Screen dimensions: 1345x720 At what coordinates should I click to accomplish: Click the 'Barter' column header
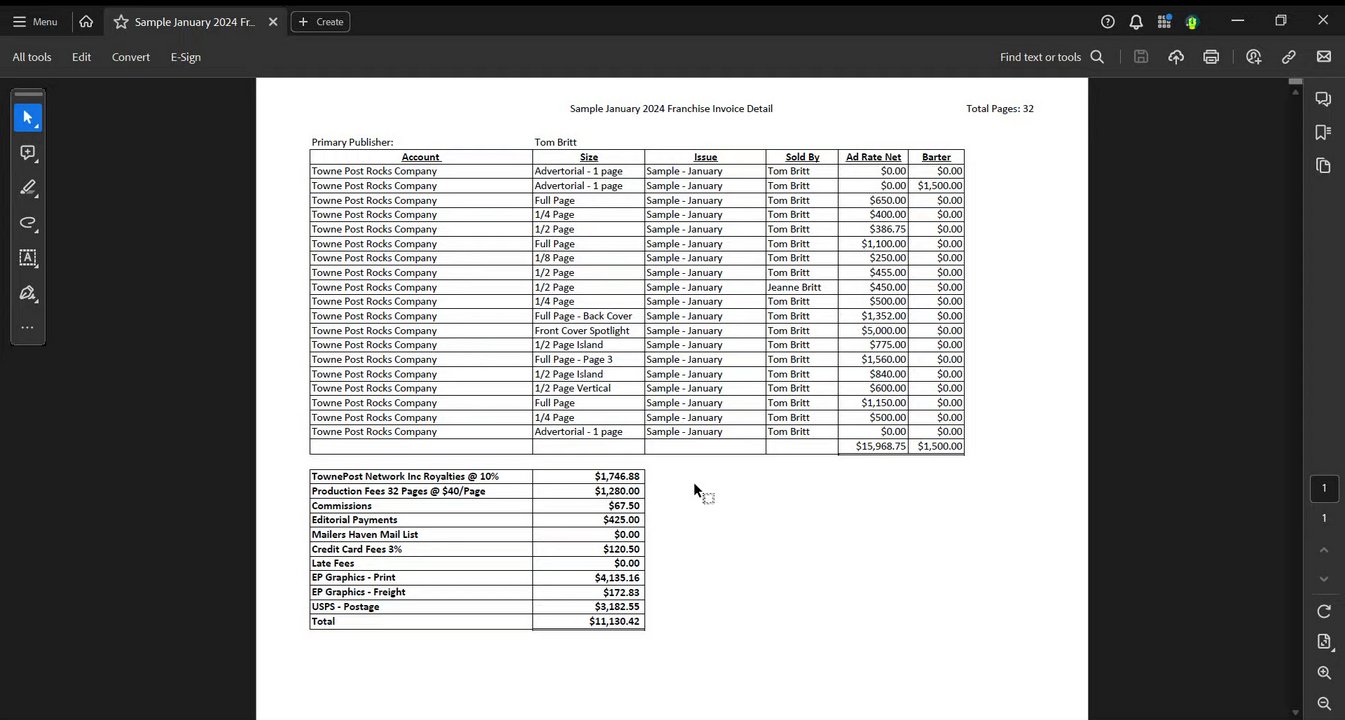(936, 157)
